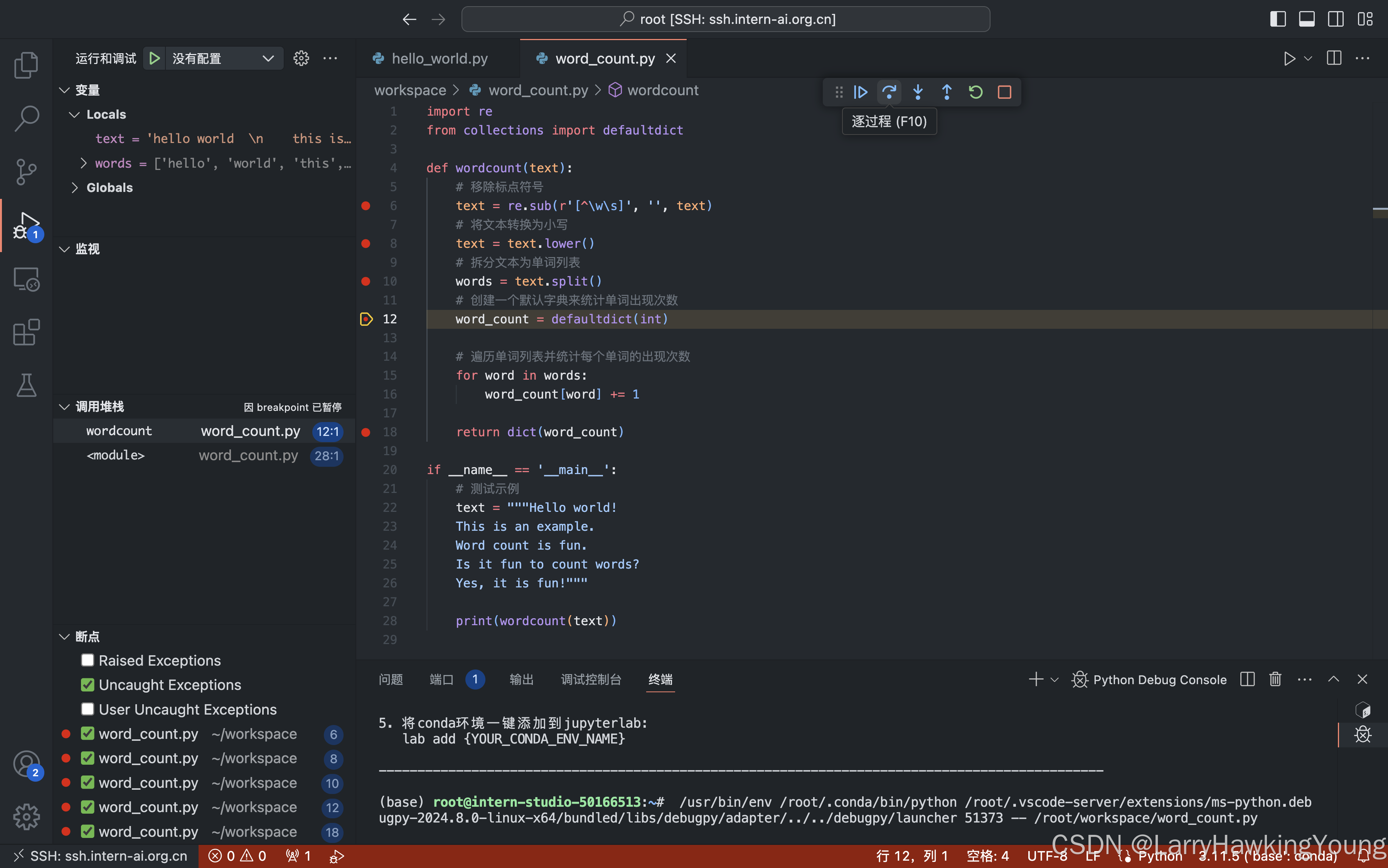Image resolution: width=1388 pixels, height=868 pixels.
Task: Split the editor to the right
Action: tap(1334, 58)
